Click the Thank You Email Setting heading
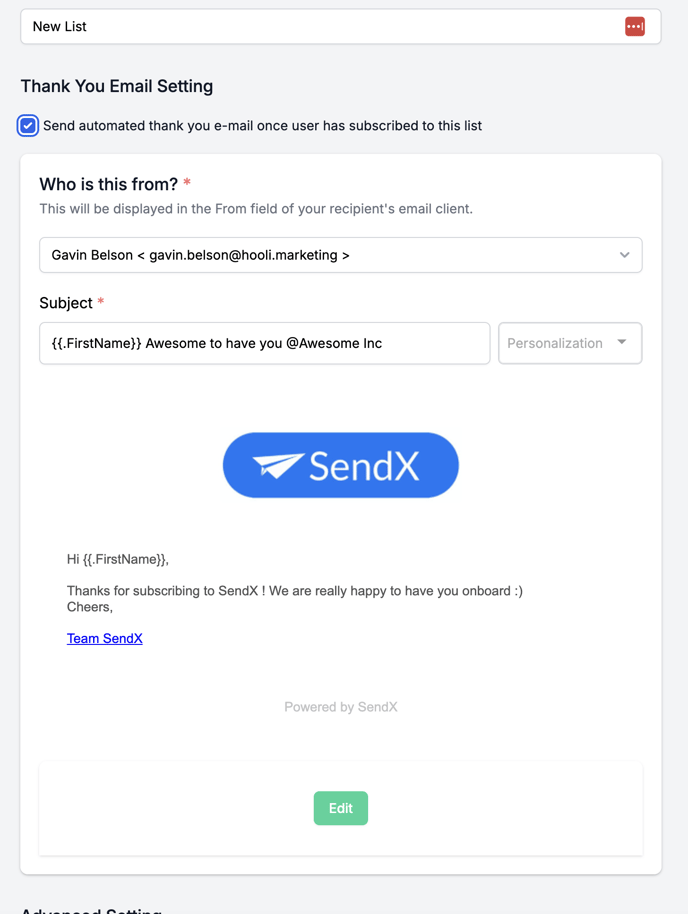 point(117,86)
